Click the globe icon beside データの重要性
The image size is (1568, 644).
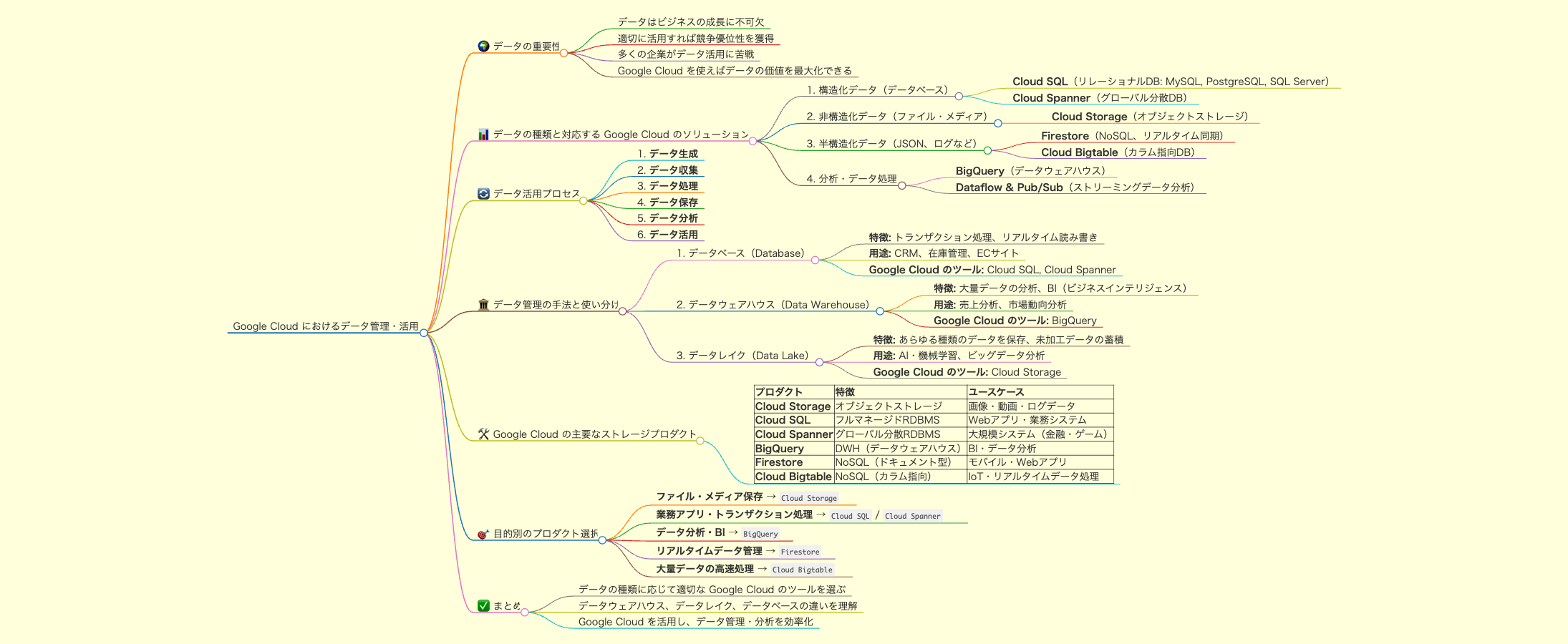[483, 47]
